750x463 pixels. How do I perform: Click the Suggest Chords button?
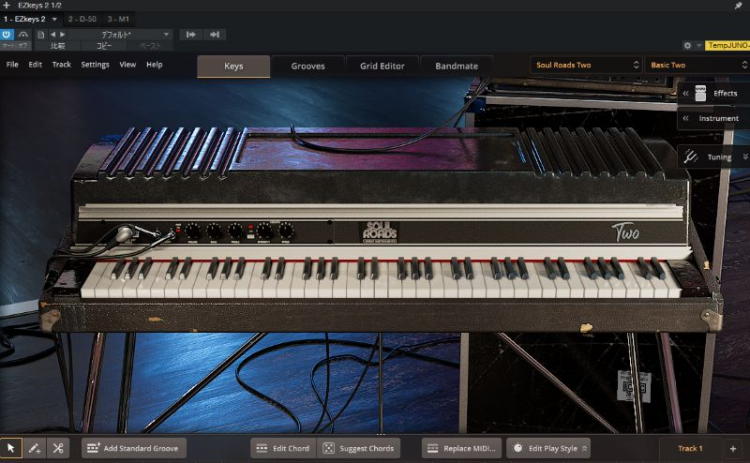click(x=359, y=449)
